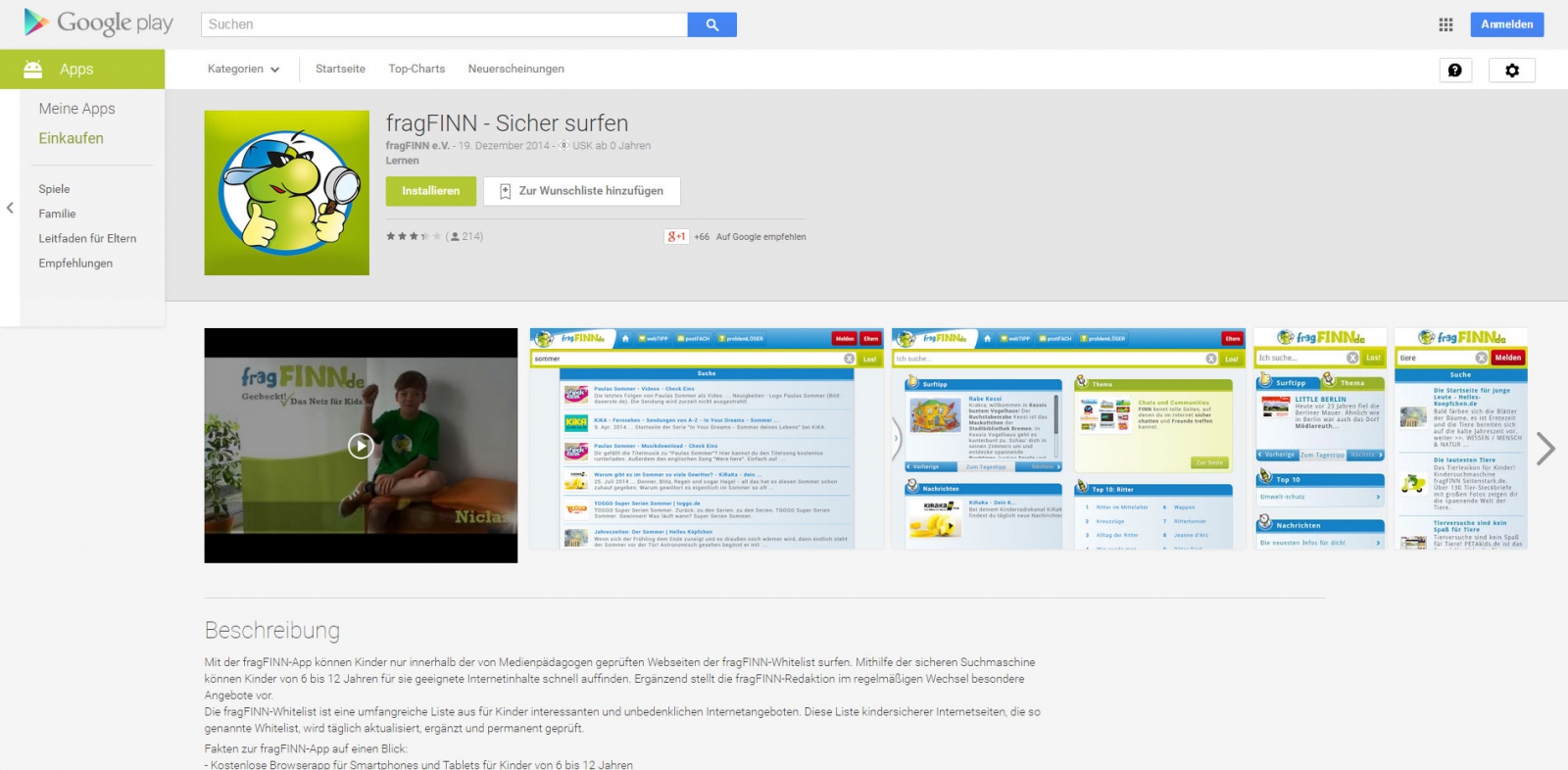Open Leitfaden für Eltern link

pos(87,238)
